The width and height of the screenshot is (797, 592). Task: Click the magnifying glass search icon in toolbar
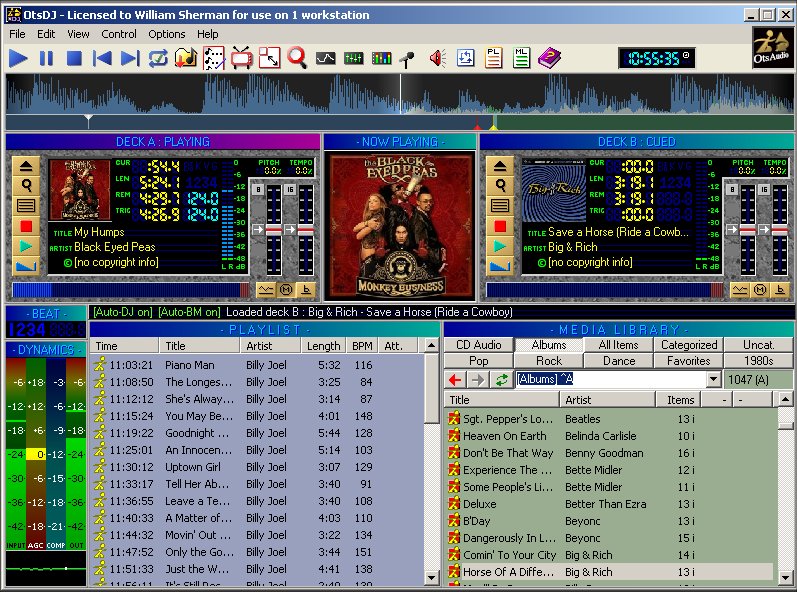point(297,58)
